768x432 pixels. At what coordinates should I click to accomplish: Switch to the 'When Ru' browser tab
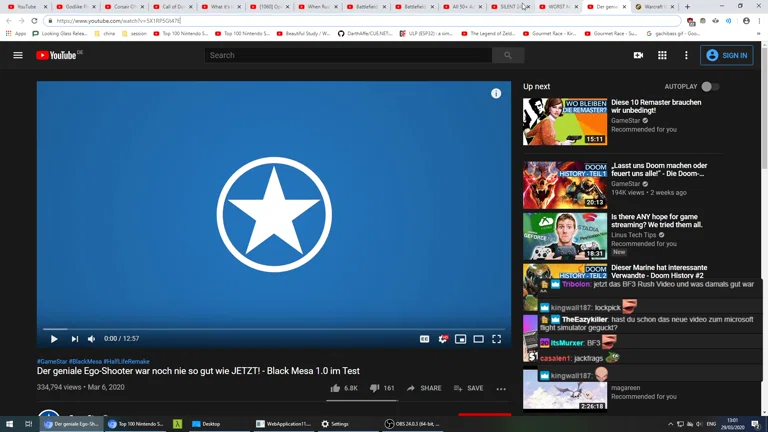[318, 7]
